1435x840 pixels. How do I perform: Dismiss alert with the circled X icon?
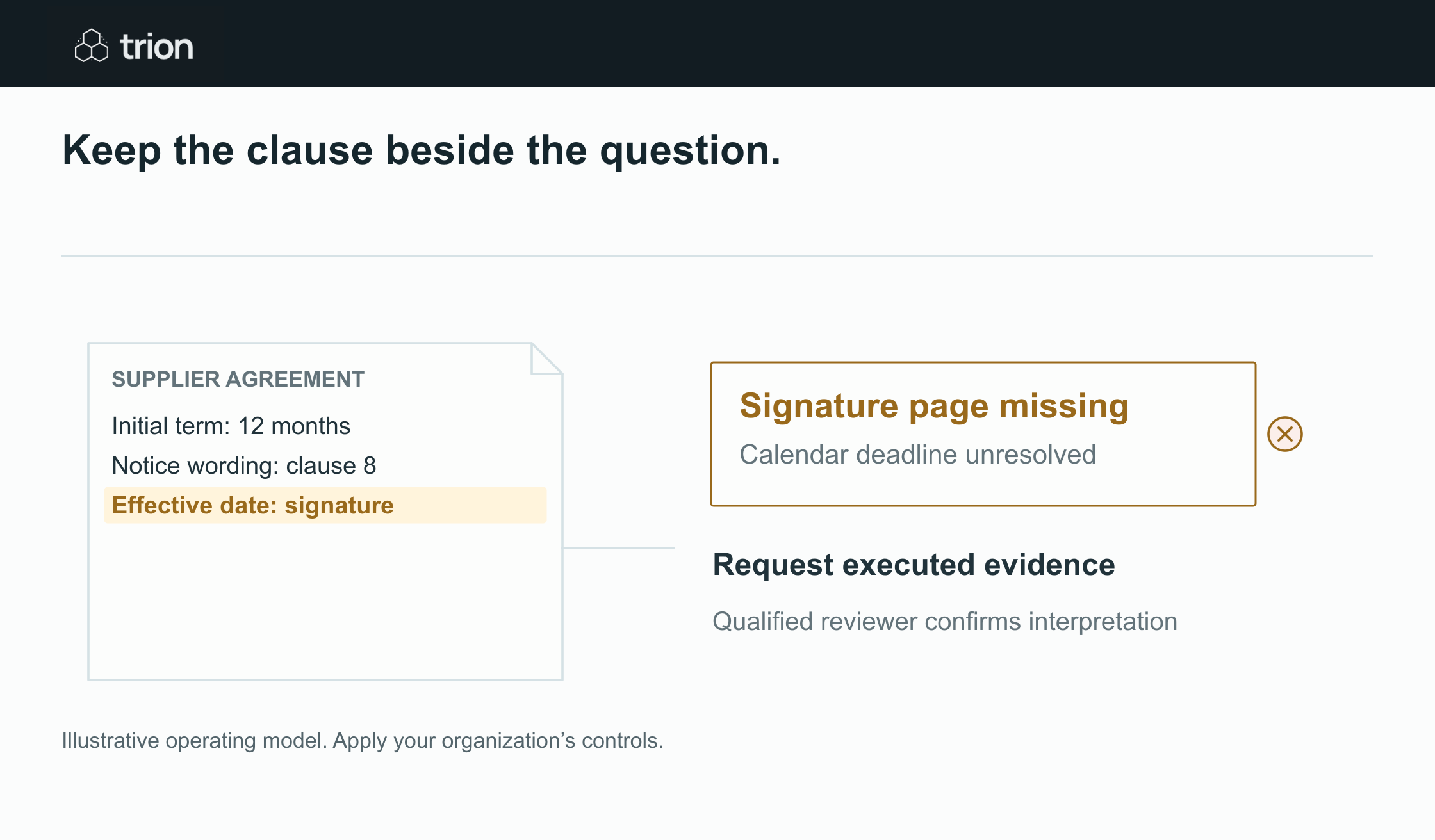(1284, 434)
